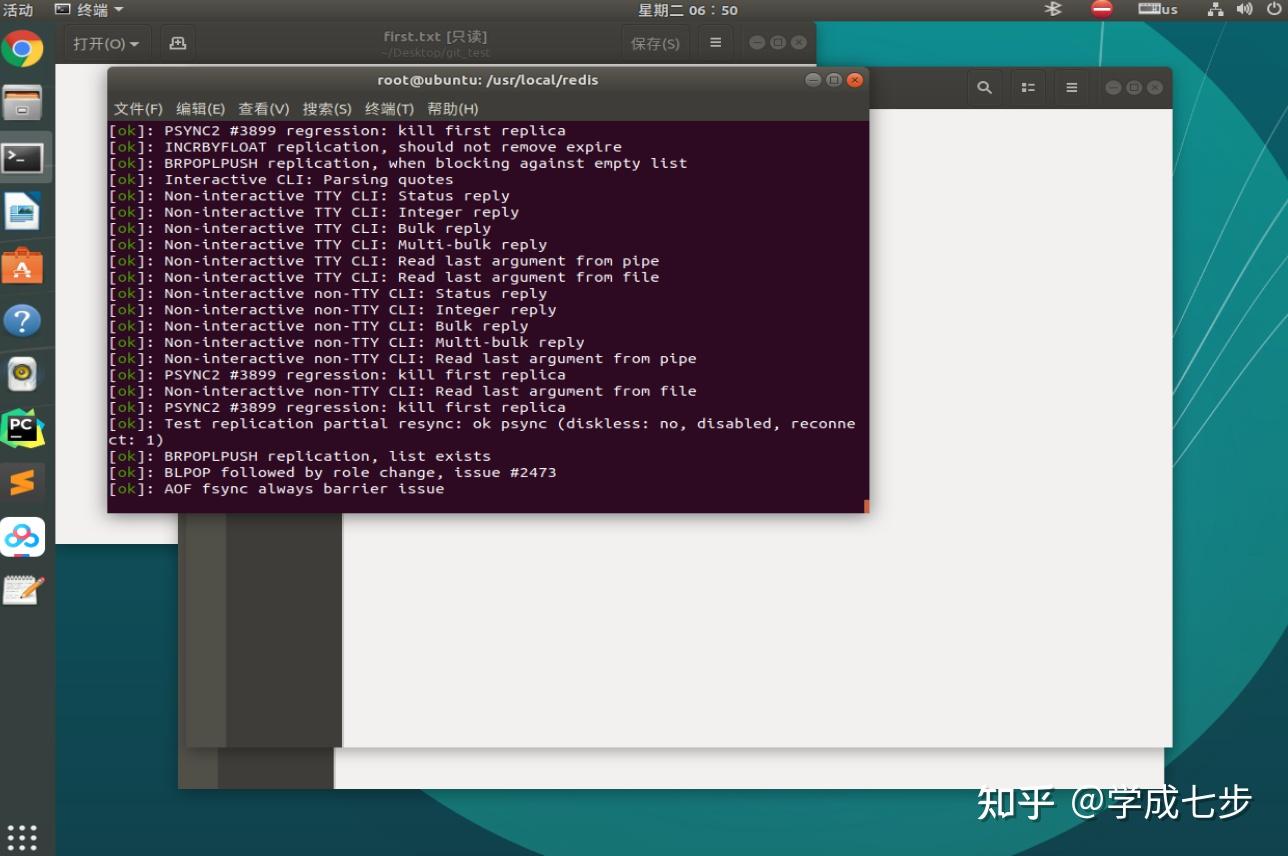
Task: Show Applications grid in the dock
Action: click(22, 837)
